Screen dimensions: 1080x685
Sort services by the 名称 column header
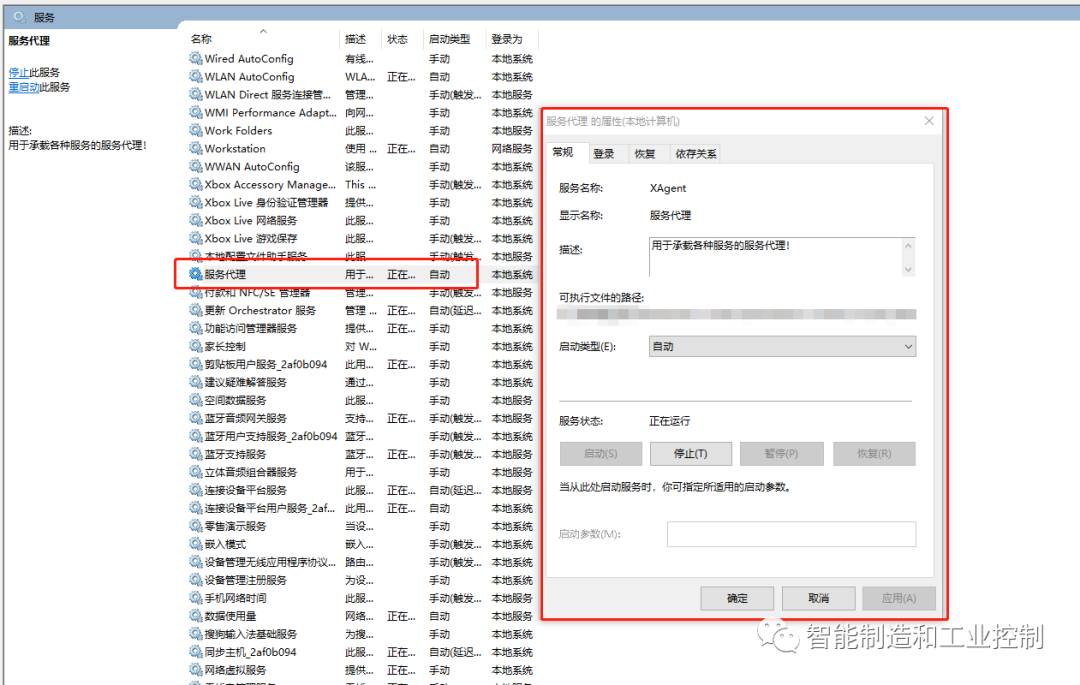[202, 39]
